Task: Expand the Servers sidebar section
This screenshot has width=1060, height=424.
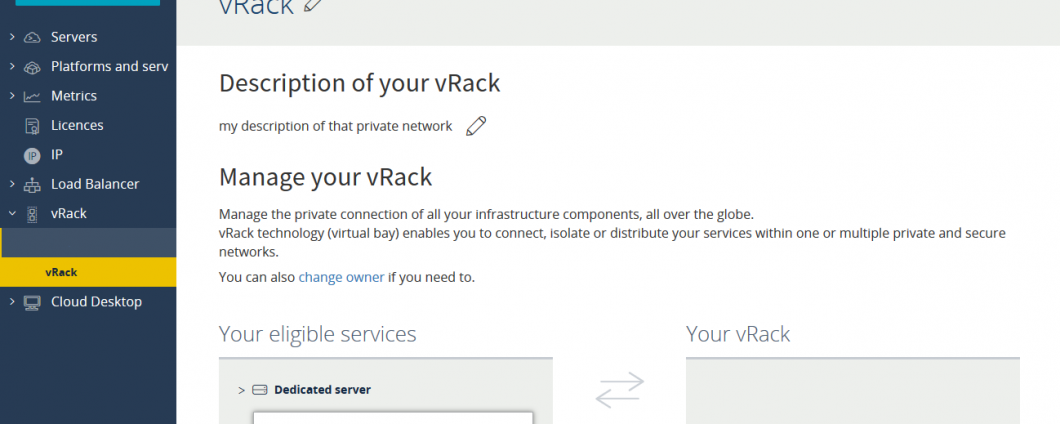Action: [x=12, y=38]
